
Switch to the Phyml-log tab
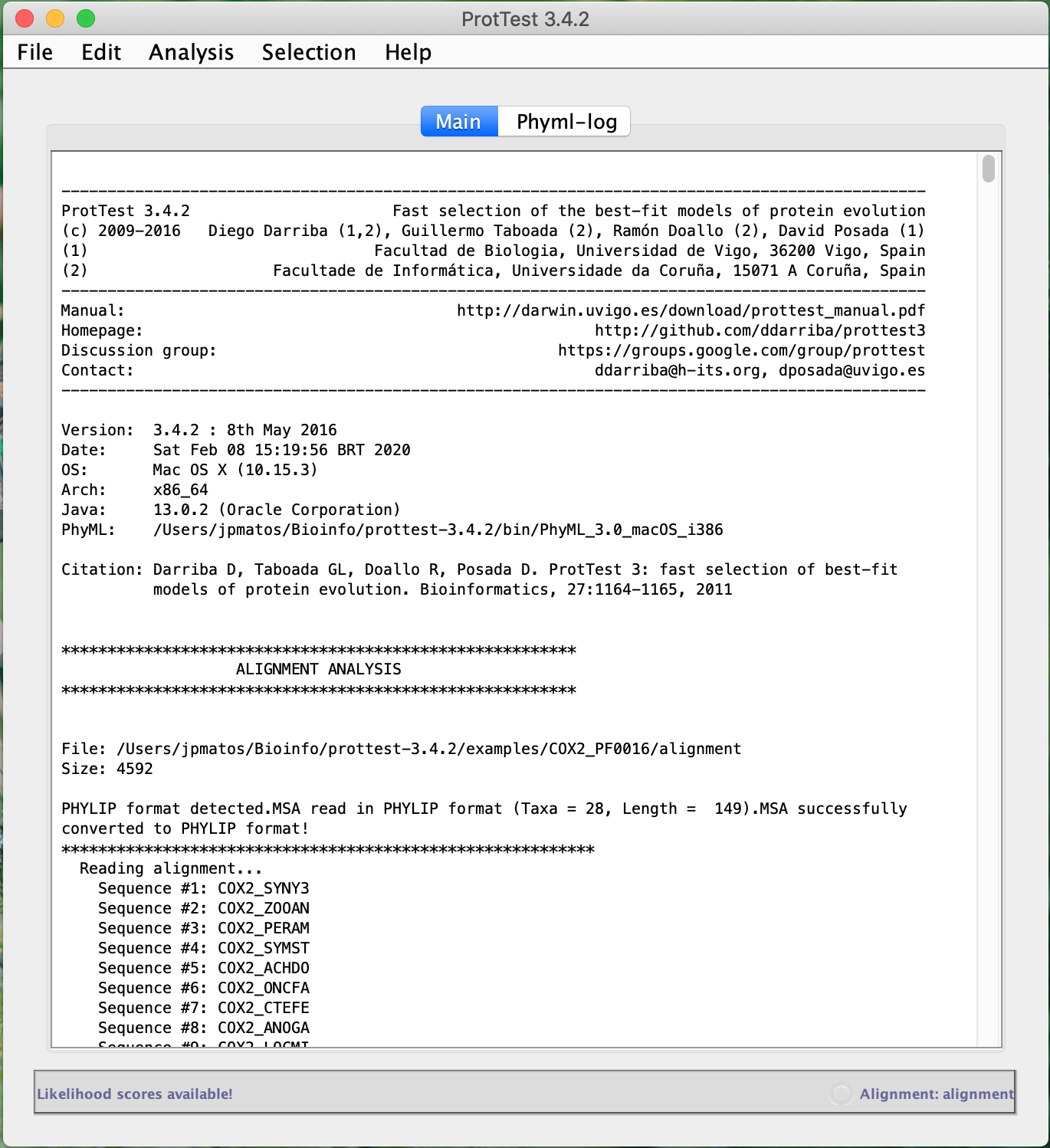[x=566, y=122]
